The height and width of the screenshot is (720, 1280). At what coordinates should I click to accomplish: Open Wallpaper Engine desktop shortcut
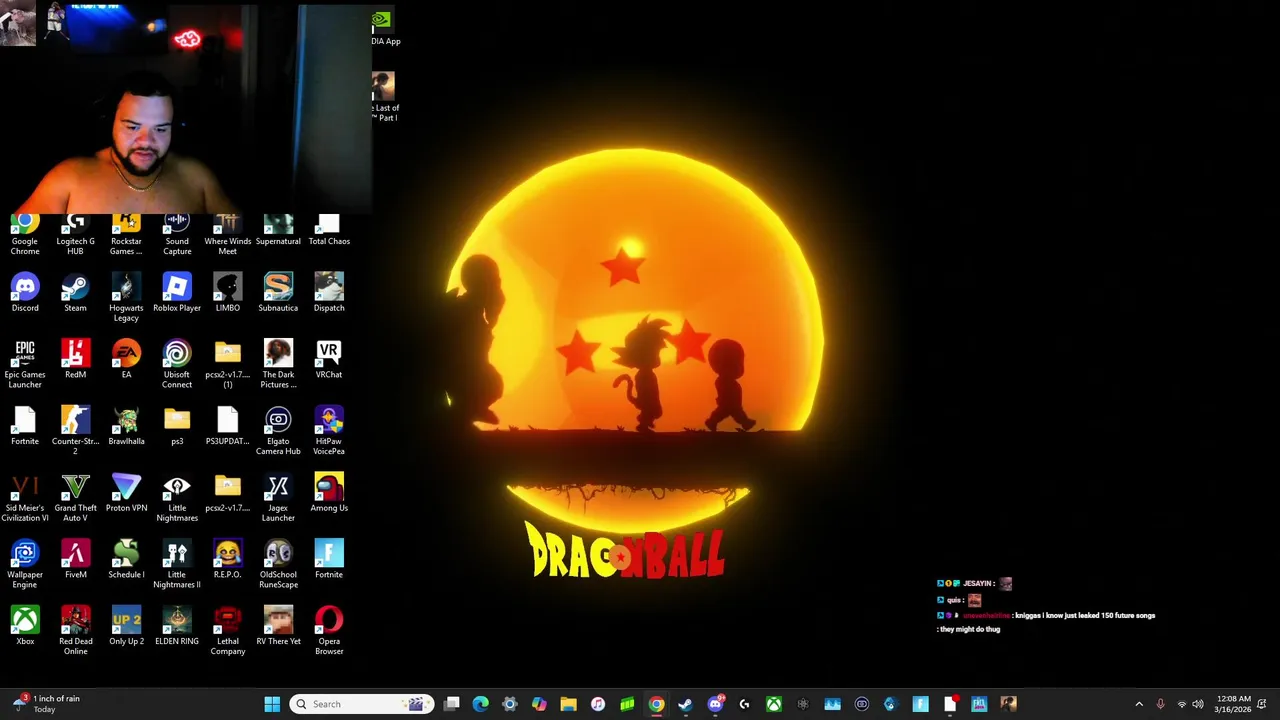25,564
